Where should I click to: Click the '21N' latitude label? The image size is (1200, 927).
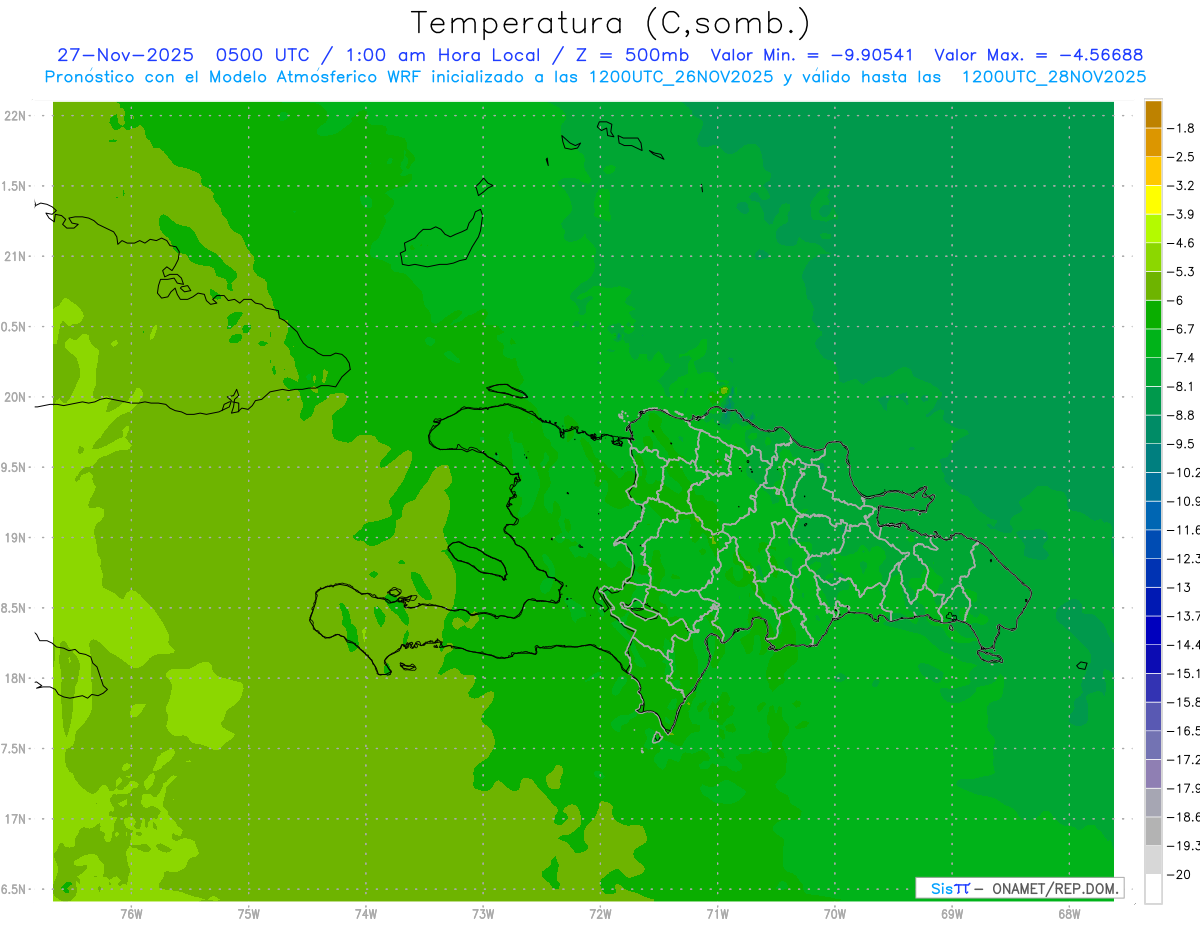tap(15, 256)
